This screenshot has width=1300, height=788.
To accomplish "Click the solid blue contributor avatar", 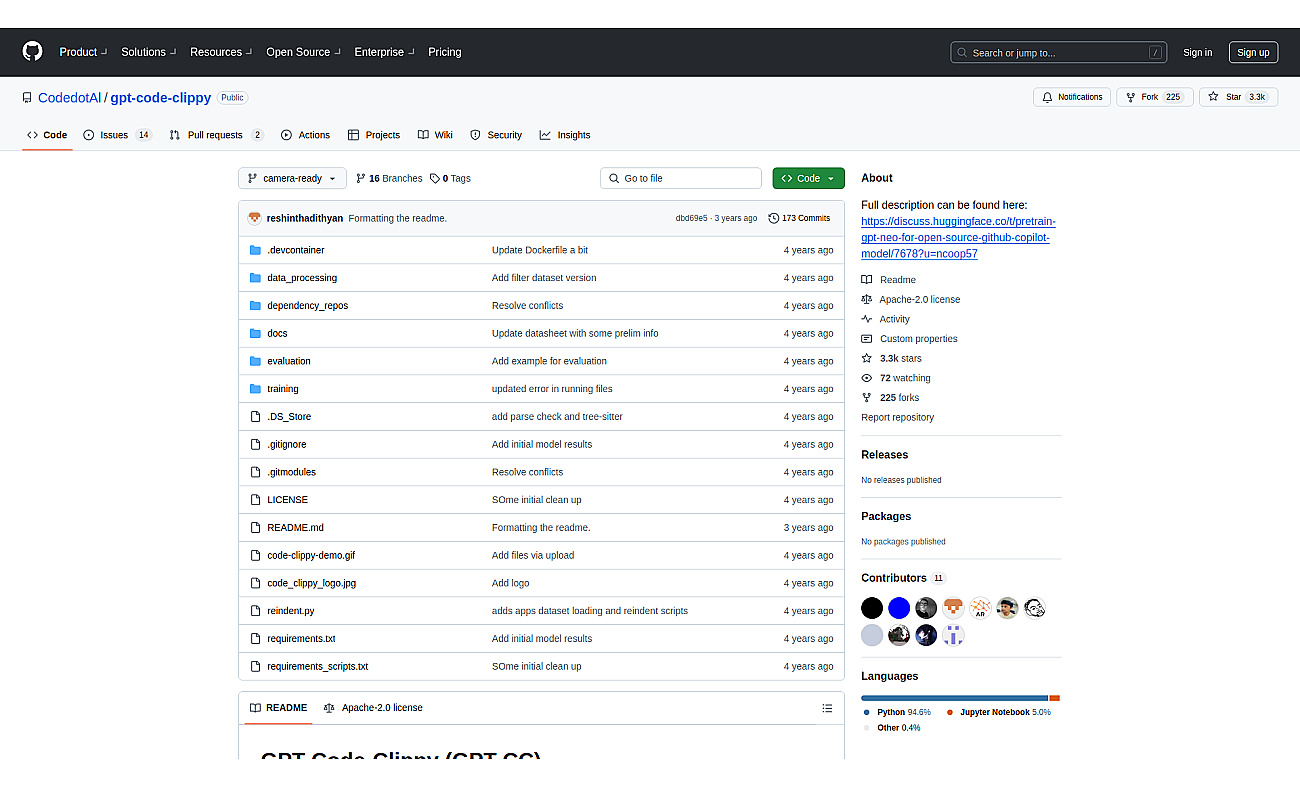I will point(899,608).
